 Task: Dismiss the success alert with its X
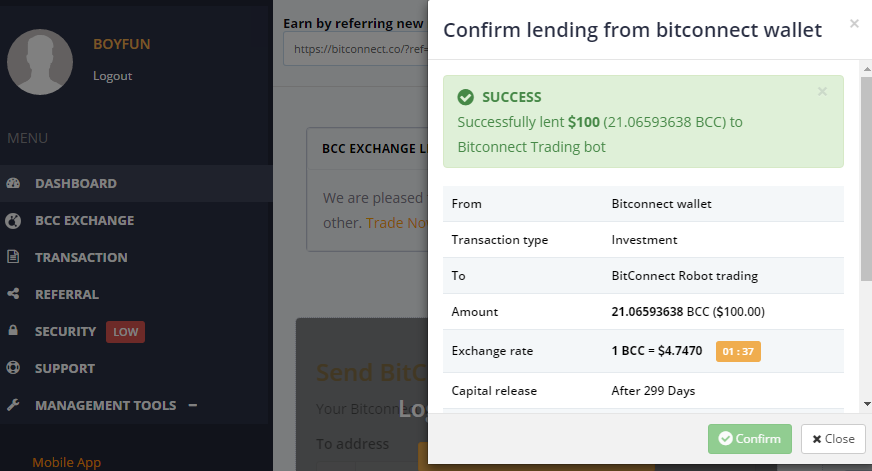tap(822, 91)
